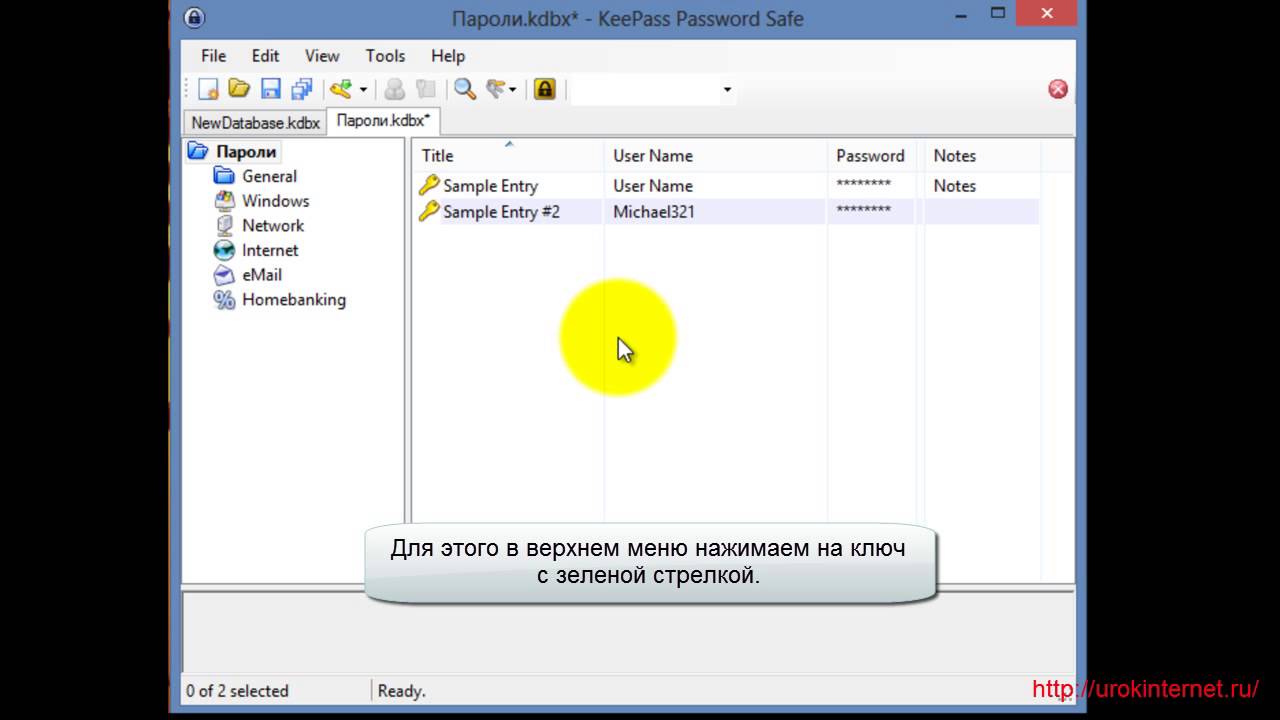Click the General folder icon
This screenshot has width=1280, height=720.
point(224,176)
